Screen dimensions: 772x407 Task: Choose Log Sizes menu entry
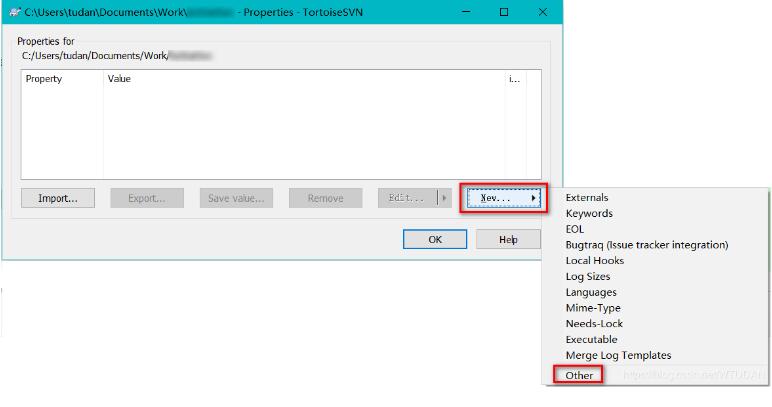(x=587, y=276)
